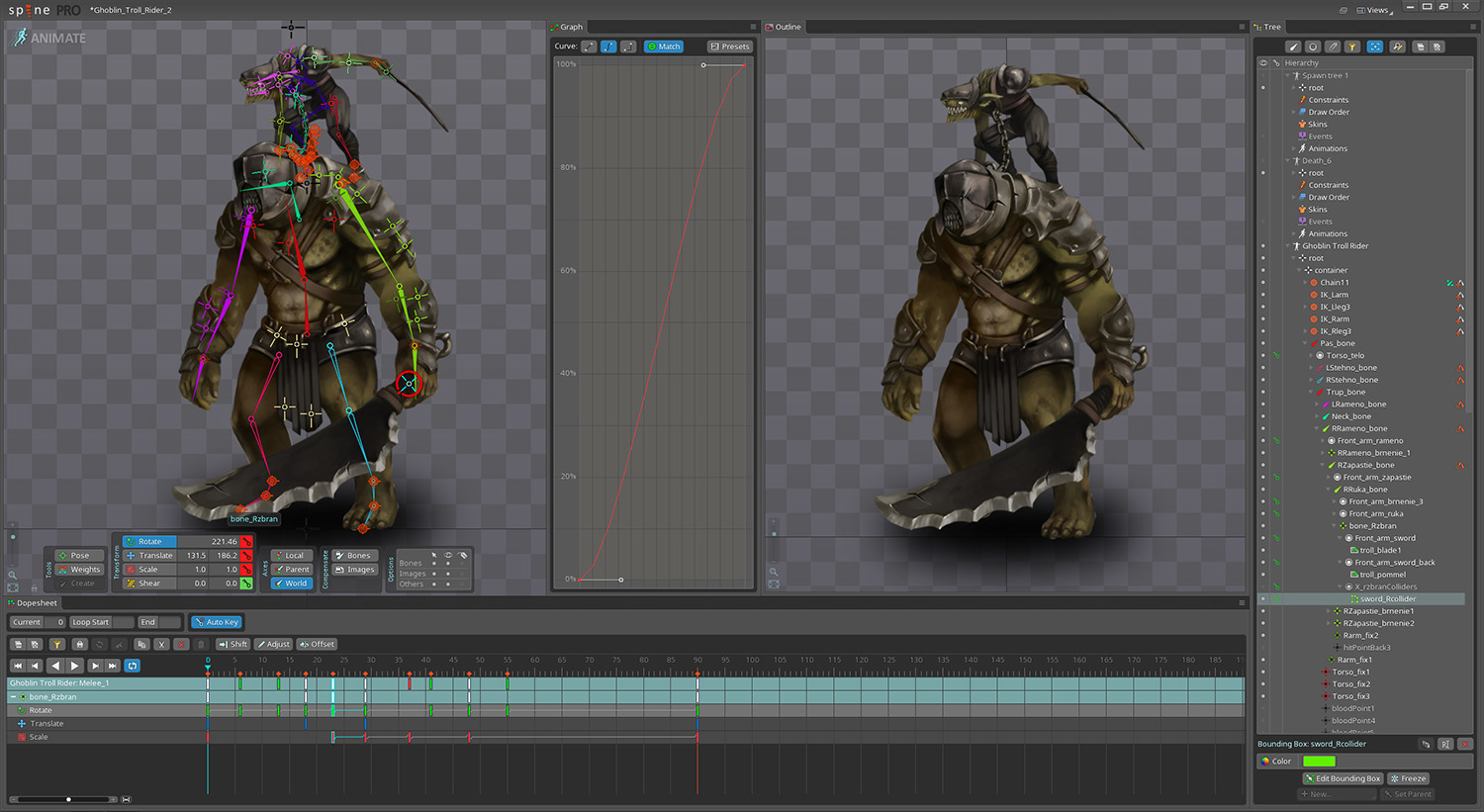Image resolution: width=1484 pixels, height=812 pixels.
Task: Click the Shift keys button
Action: (233, 644)
